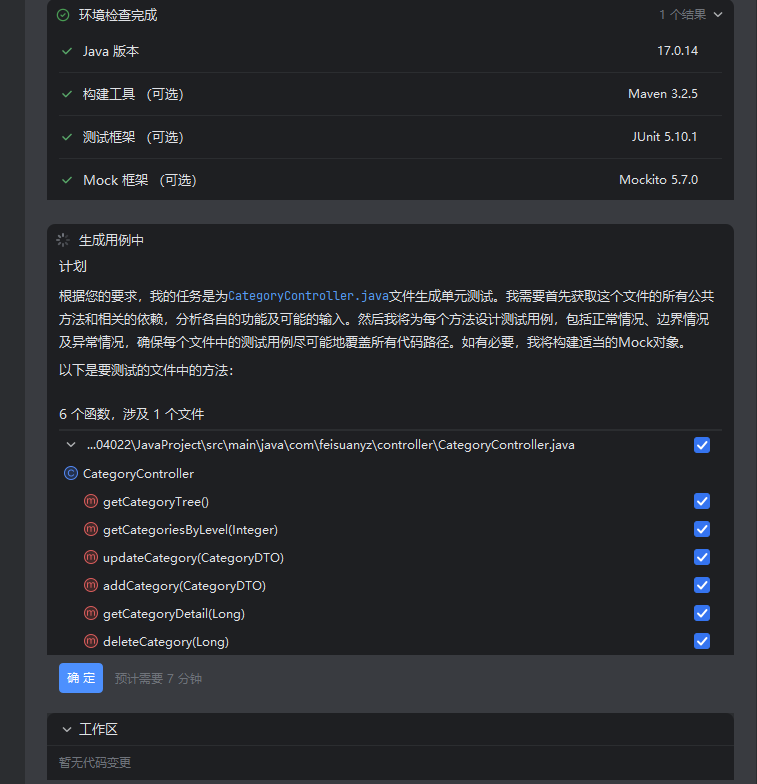Collapse the 工作区 section

coord(66,730)
